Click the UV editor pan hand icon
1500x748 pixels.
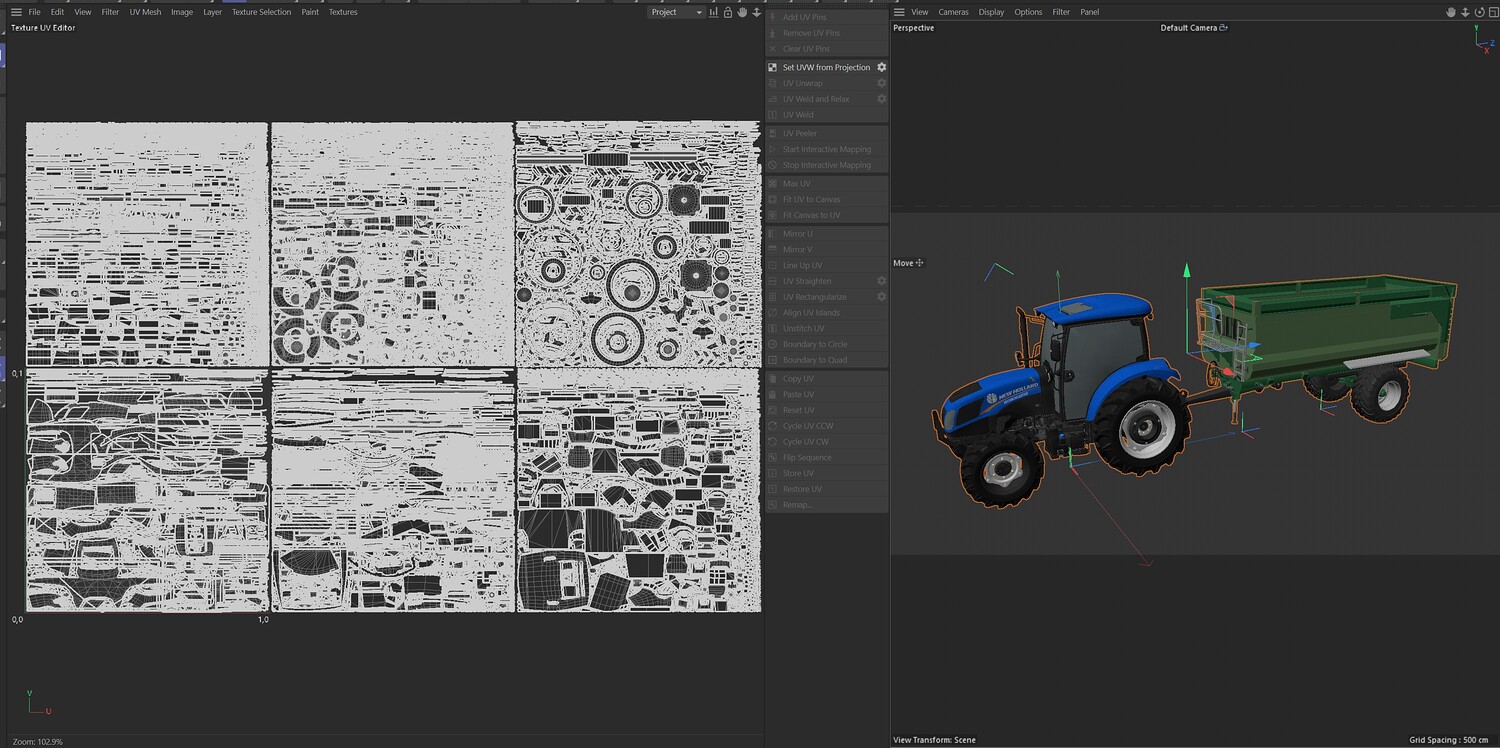coord(742,12)
